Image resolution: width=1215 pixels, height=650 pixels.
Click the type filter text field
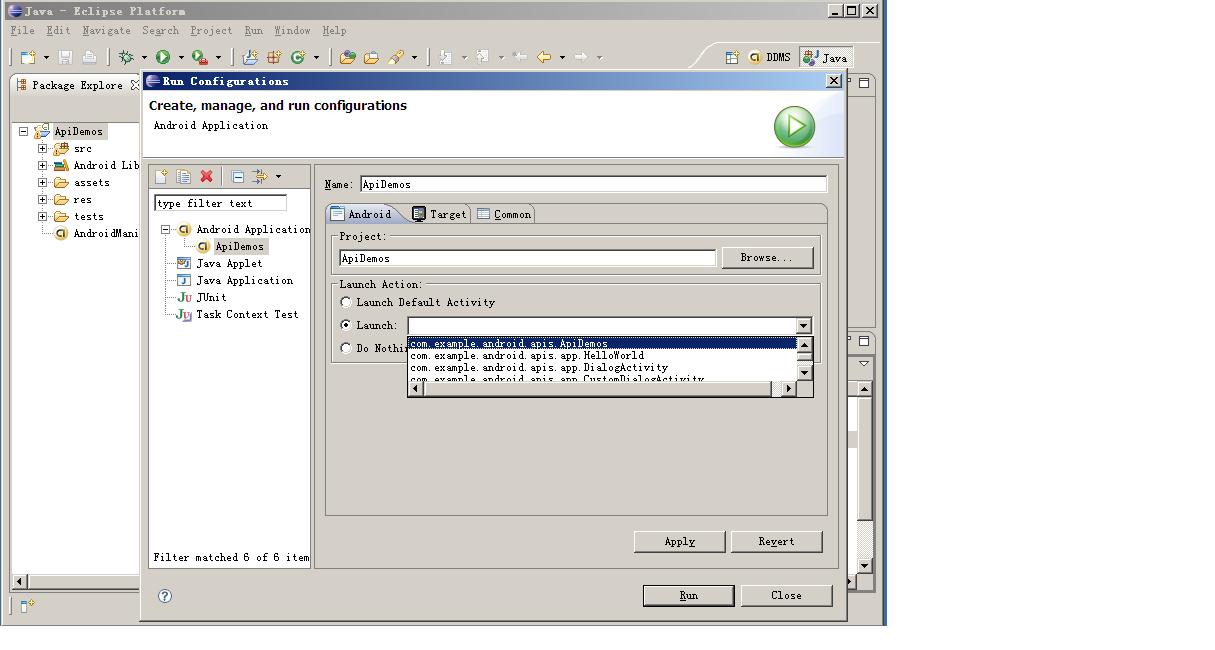coord(220,203)
